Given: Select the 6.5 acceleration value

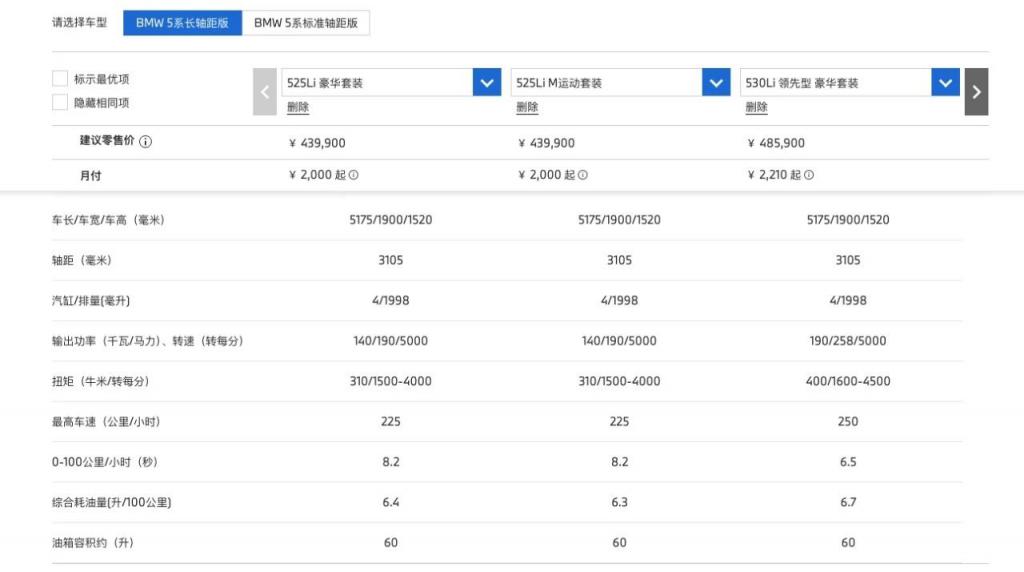Looking at the screenshot, I should click(x=848, y=462).
